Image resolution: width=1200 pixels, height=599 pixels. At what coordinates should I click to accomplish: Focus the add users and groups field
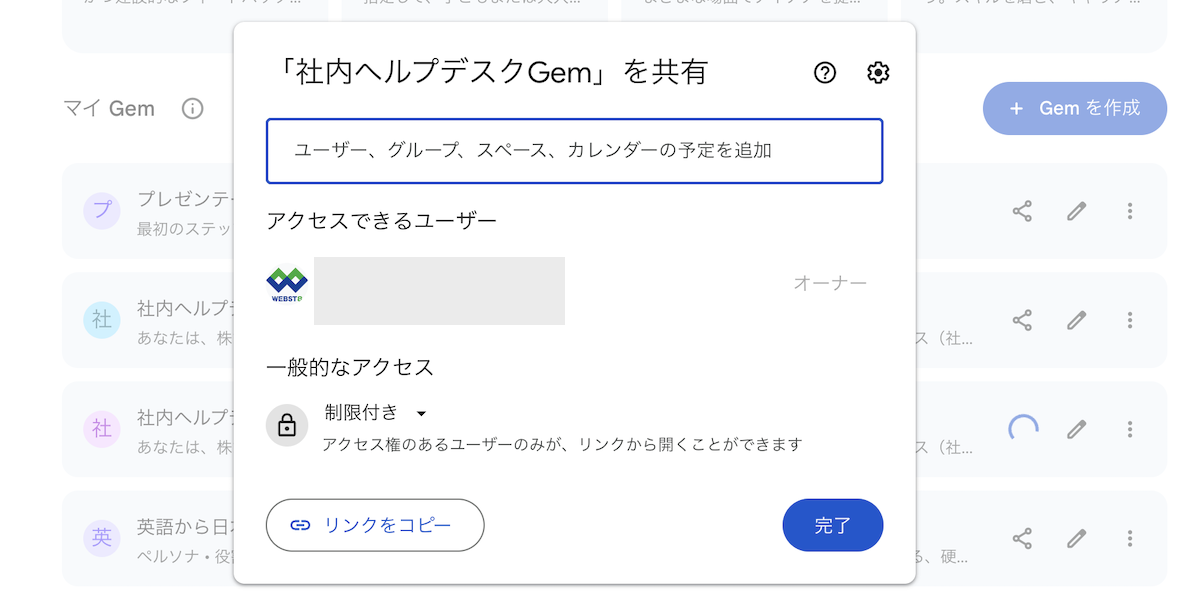574,151
